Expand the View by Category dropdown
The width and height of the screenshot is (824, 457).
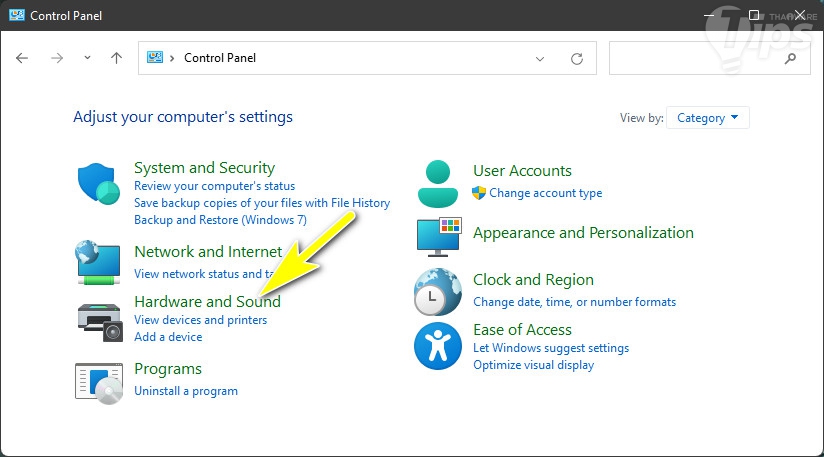(708, 118)
